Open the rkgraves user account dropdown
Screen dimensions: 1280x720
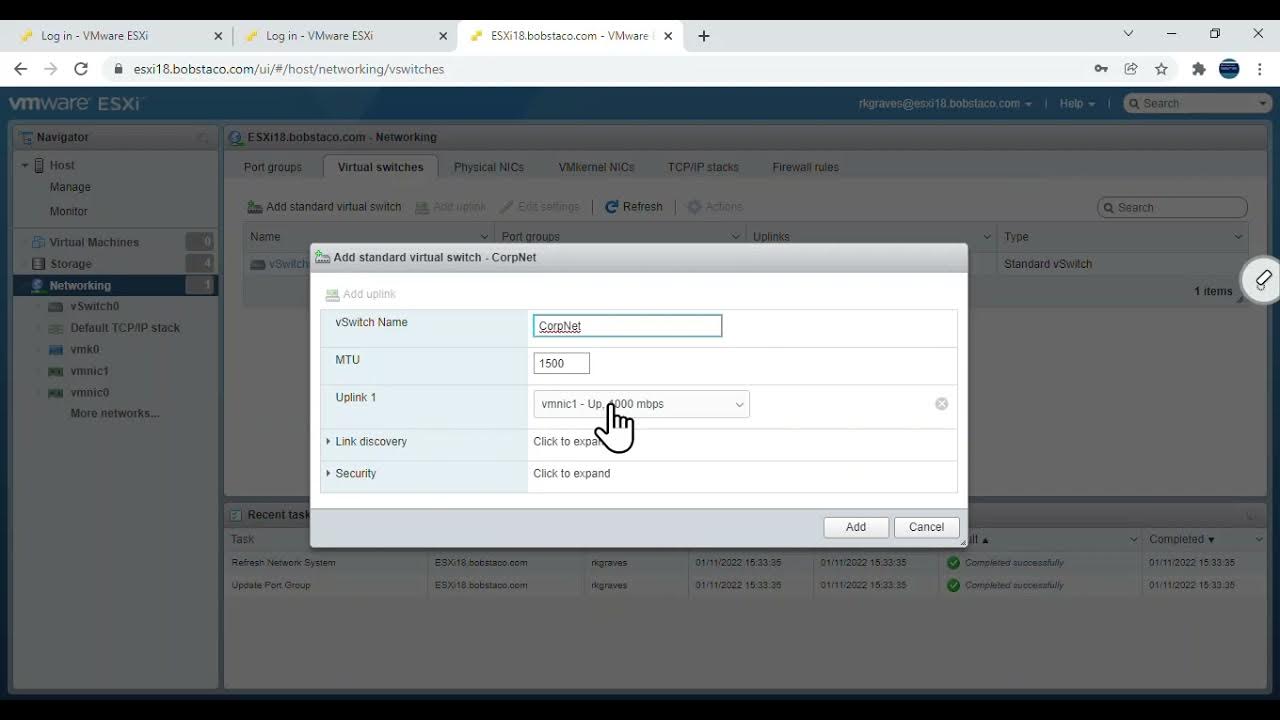tap(946, 103)
